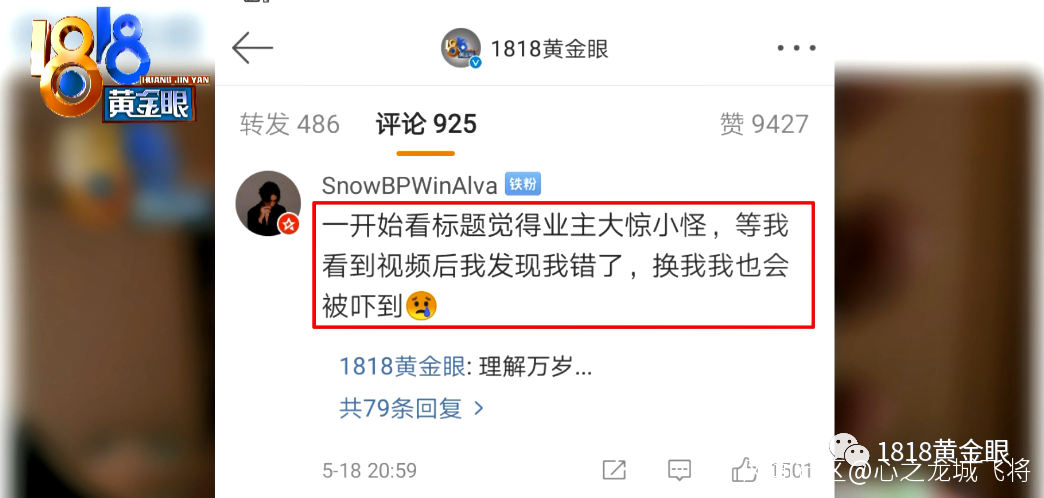Click the chevron after 共79条回复
1044x498 pixels.
coord(478,408)
